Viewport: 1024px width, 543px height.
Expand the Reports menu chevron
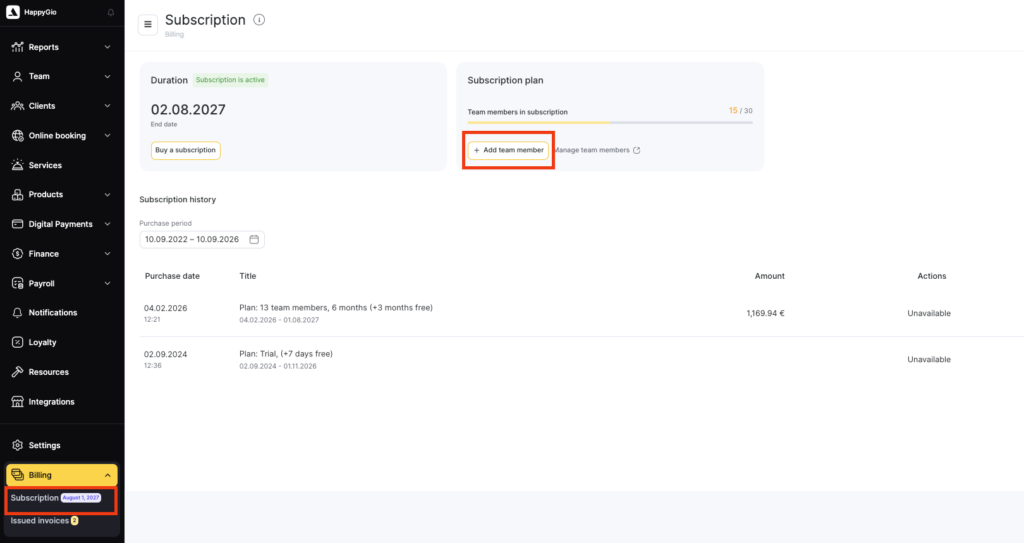[108, 47]
